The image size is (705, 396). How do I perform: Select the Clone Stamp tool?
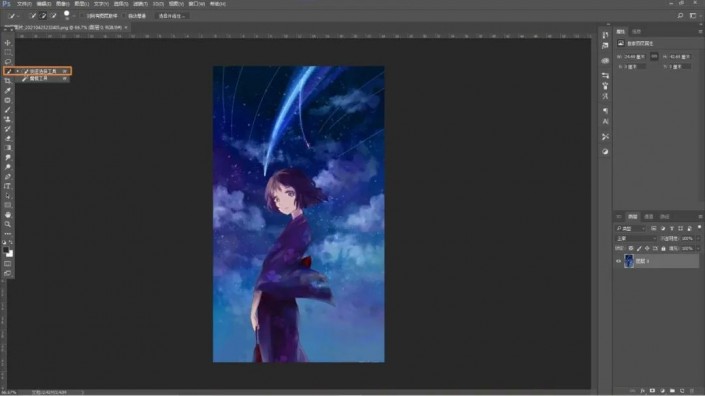click(8, 119)
